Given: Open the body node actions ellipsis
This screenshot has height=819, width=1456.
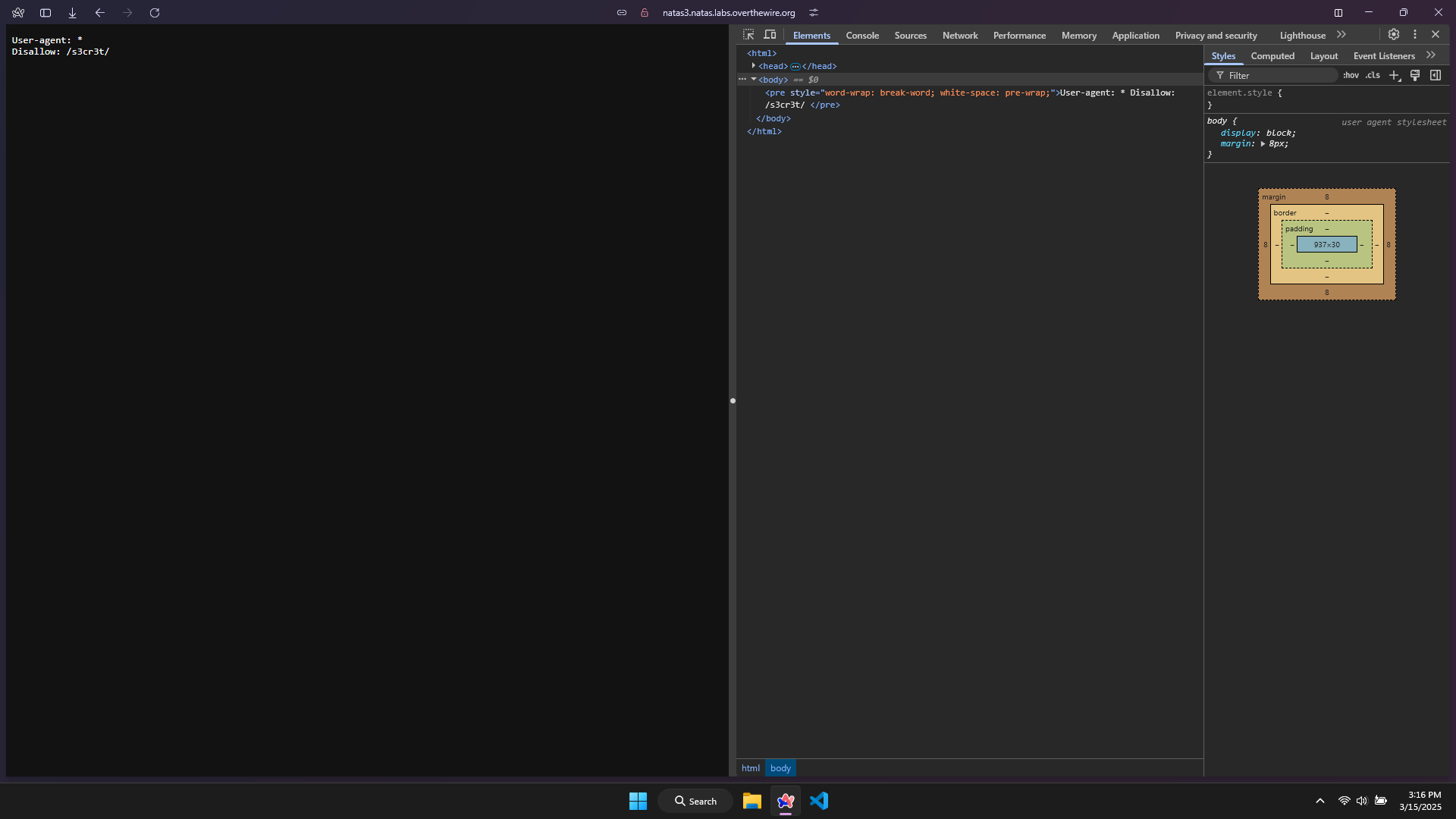Looking at the screenshot, I should click(742, 79).
